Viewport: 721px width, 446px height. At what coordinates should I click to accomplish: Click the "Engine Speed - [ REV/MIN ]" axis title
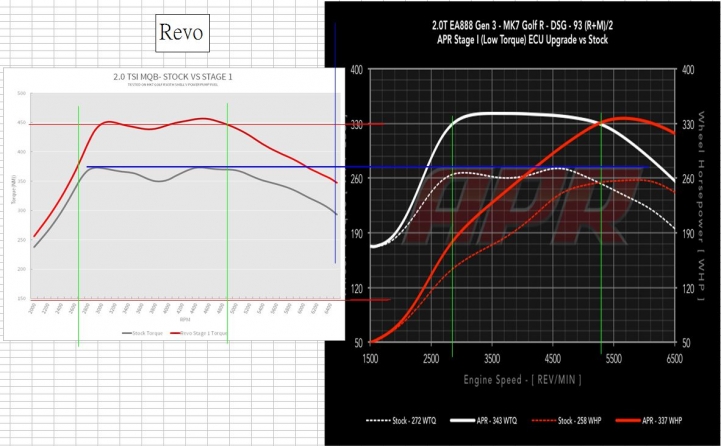pyautogui.click(x=522, y=380)
